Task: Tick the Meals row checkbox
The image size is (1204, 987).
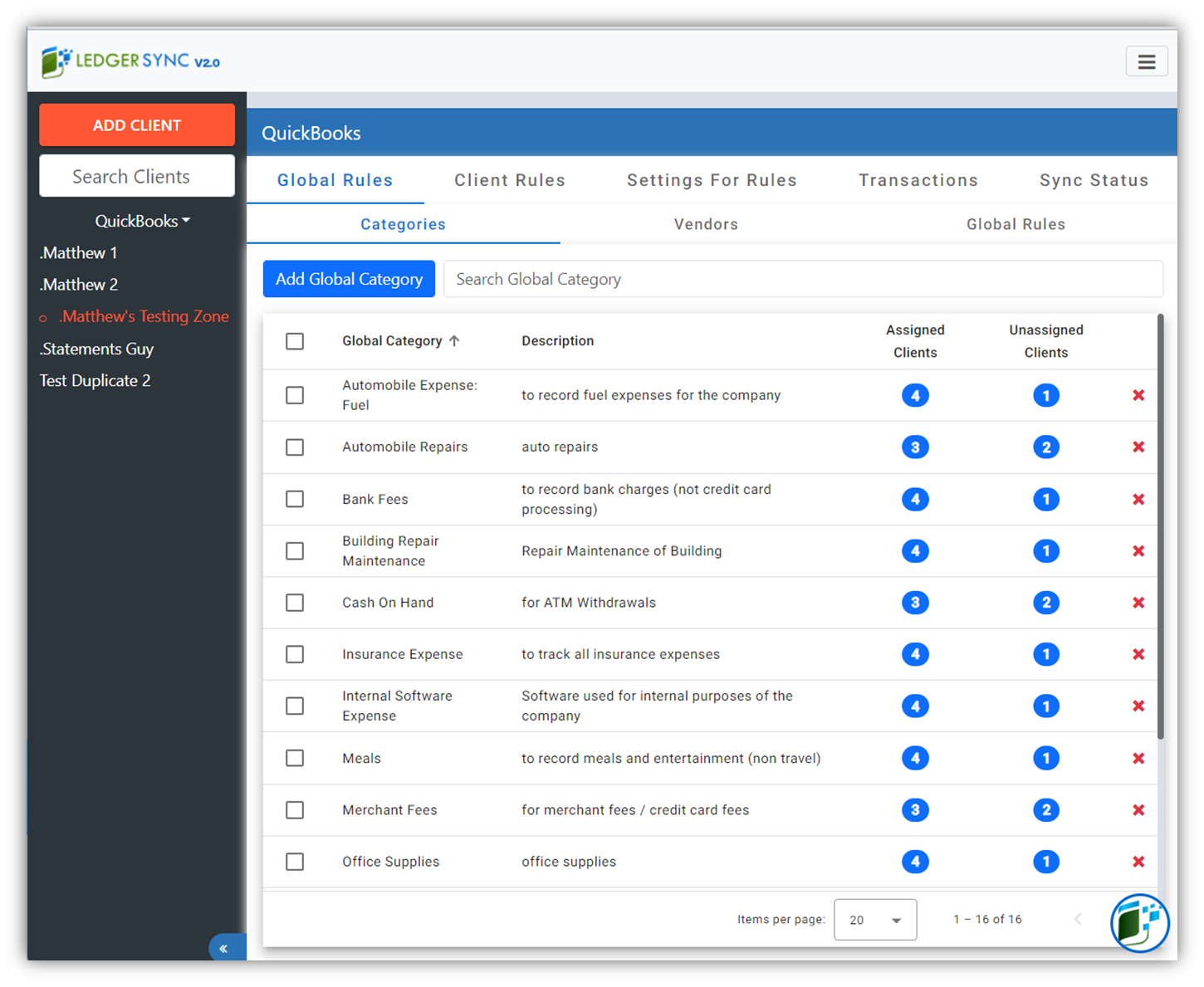Action: (x=295, y=758)
